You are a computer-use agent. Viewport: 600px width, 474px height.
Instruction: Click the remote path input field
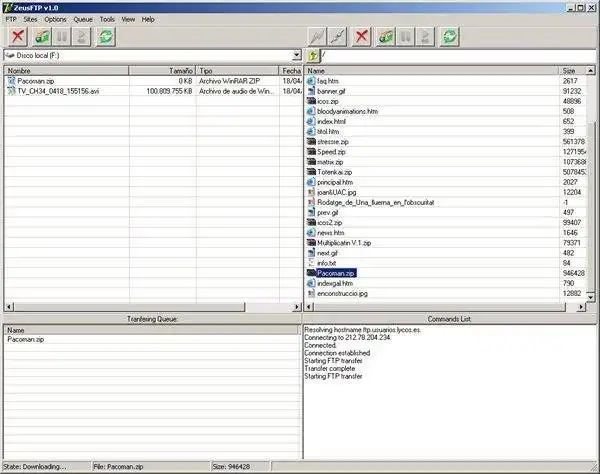point(458,56)
